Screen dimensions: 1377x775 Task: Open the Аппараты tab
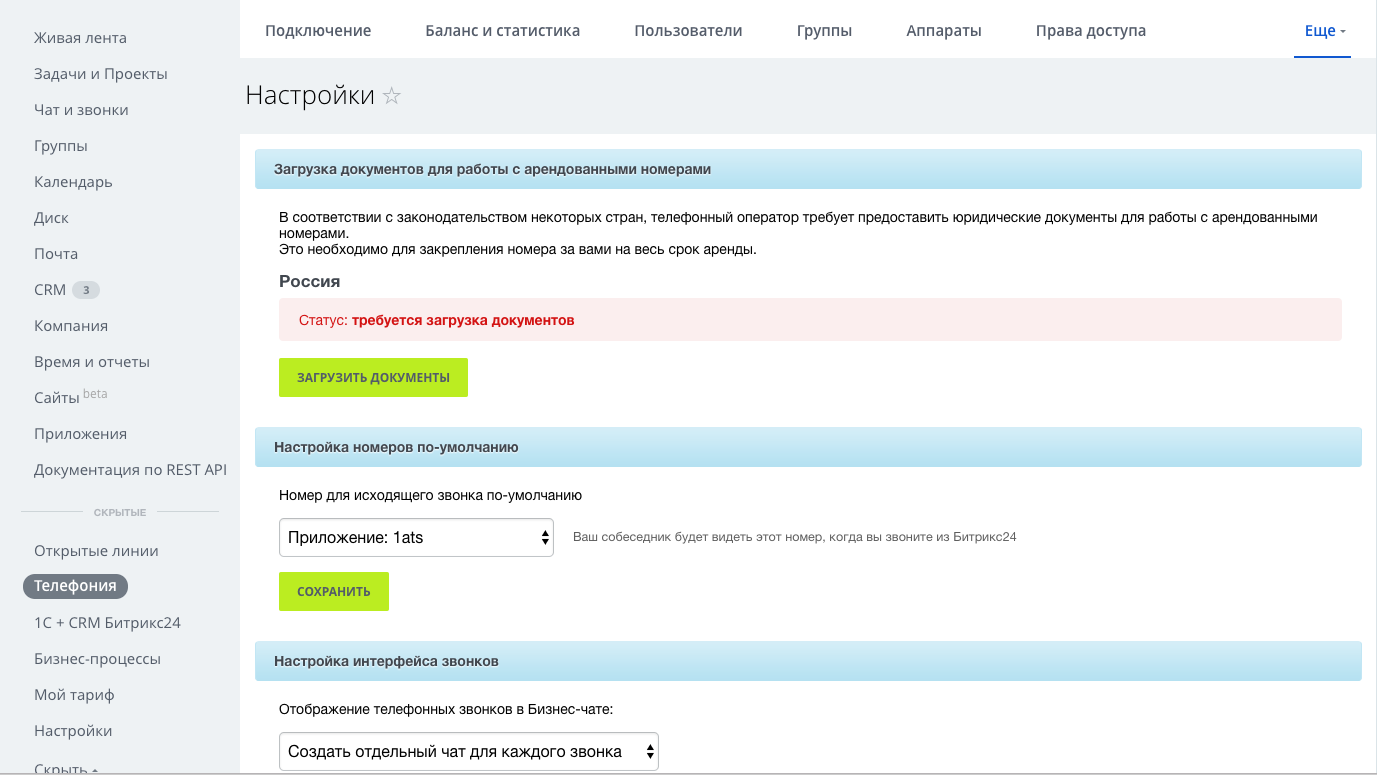(x=944, y=30)
